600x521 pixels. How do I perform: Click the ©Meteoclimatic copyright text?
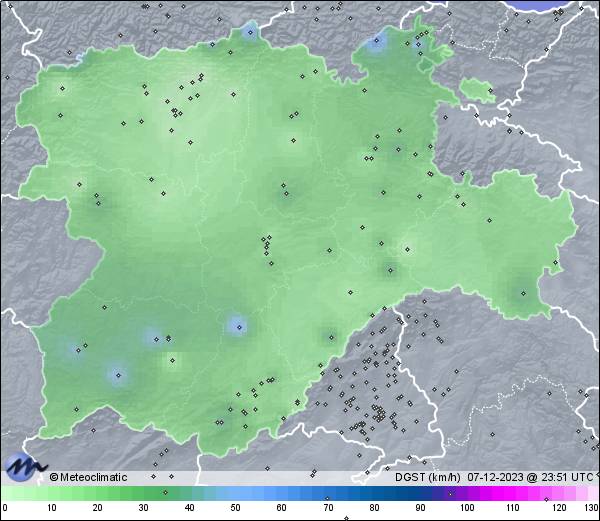click(x=88, y=477)
